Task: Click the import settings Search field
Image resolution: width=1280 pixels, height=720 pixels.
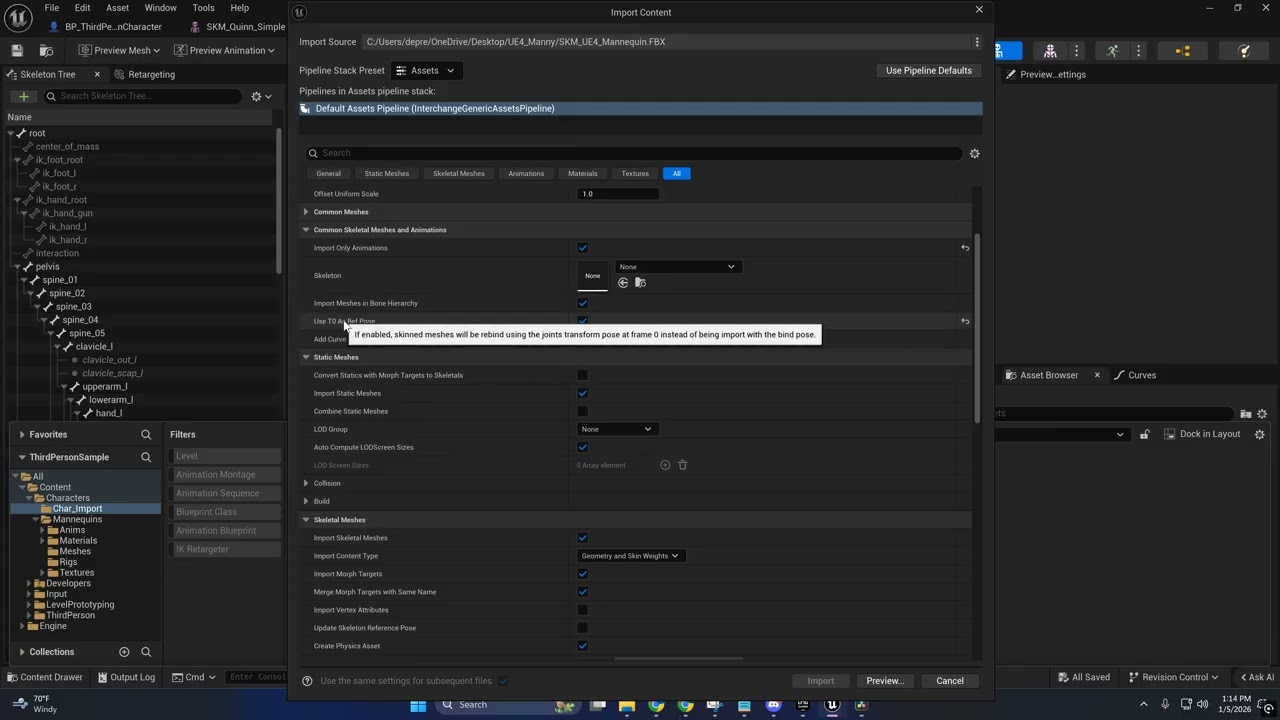Action: tap(632, 153)
